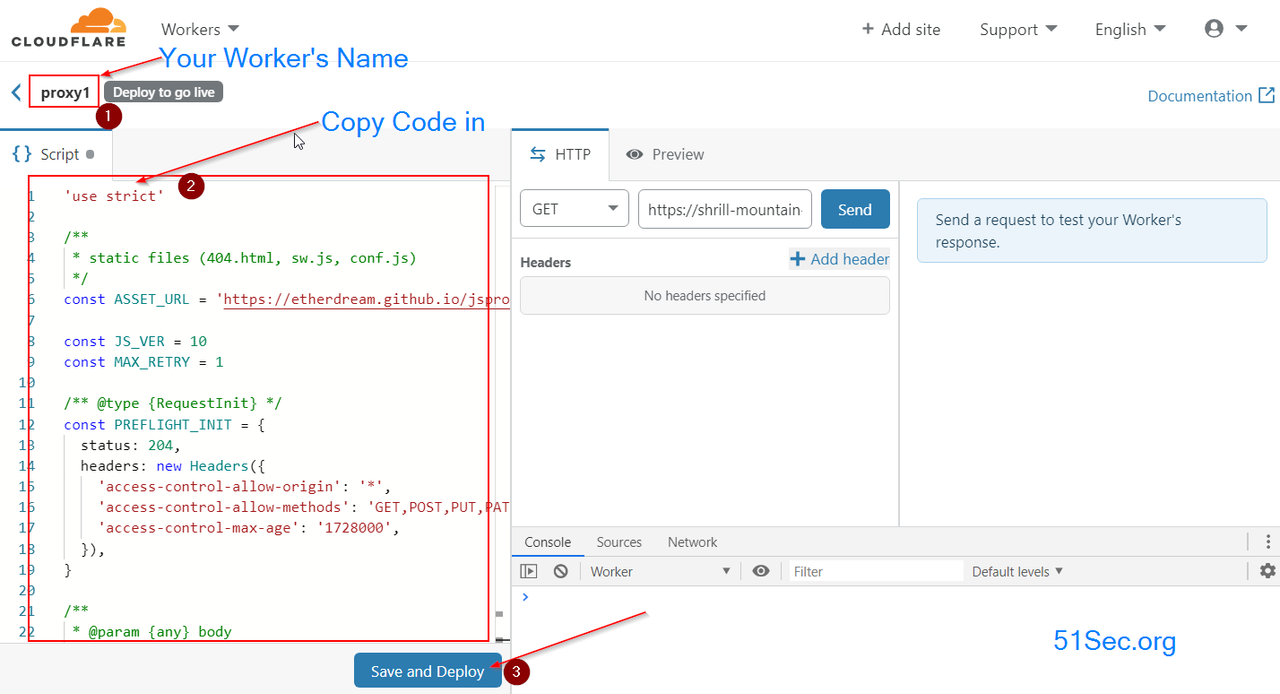
Task: Click the PREFLIGHT_INIT declaration line
Action: click(x=165, y=424)
